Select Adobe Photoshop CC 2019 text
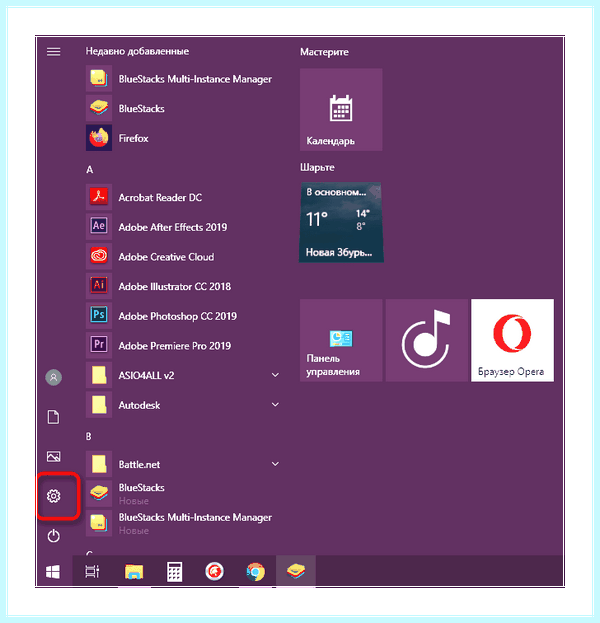600x623 pixels. (178, 316)
